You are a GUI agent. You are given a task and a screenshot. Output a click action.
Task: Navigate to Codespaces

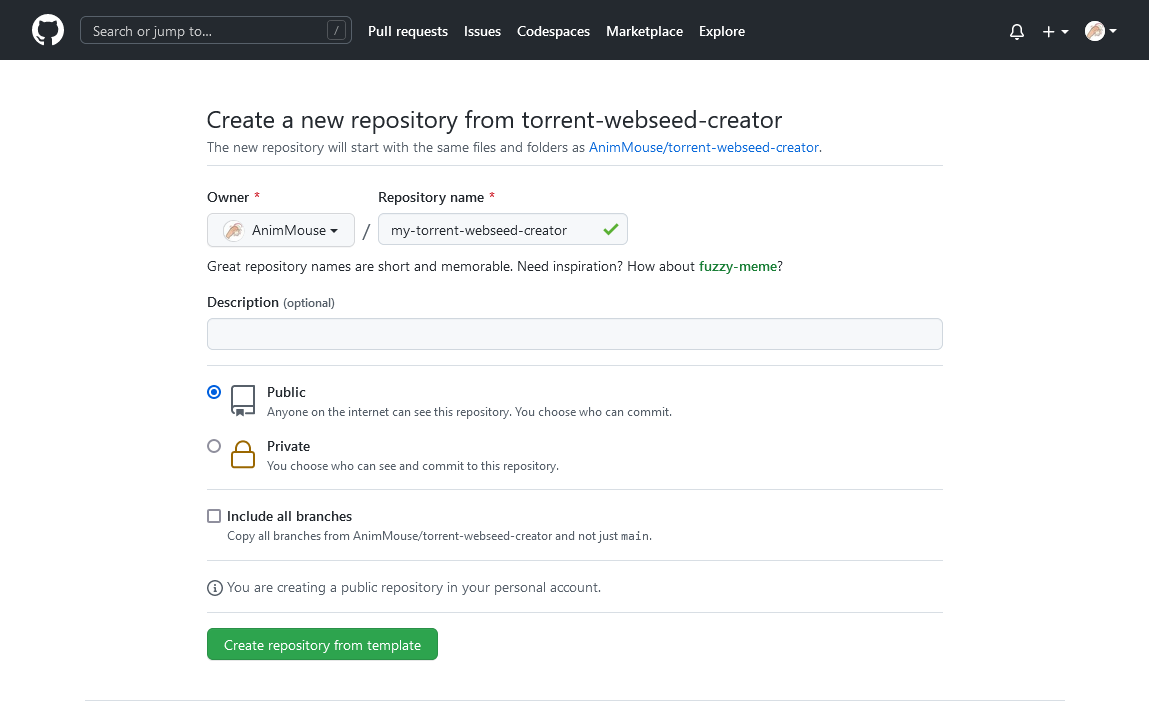click(553, 31)
